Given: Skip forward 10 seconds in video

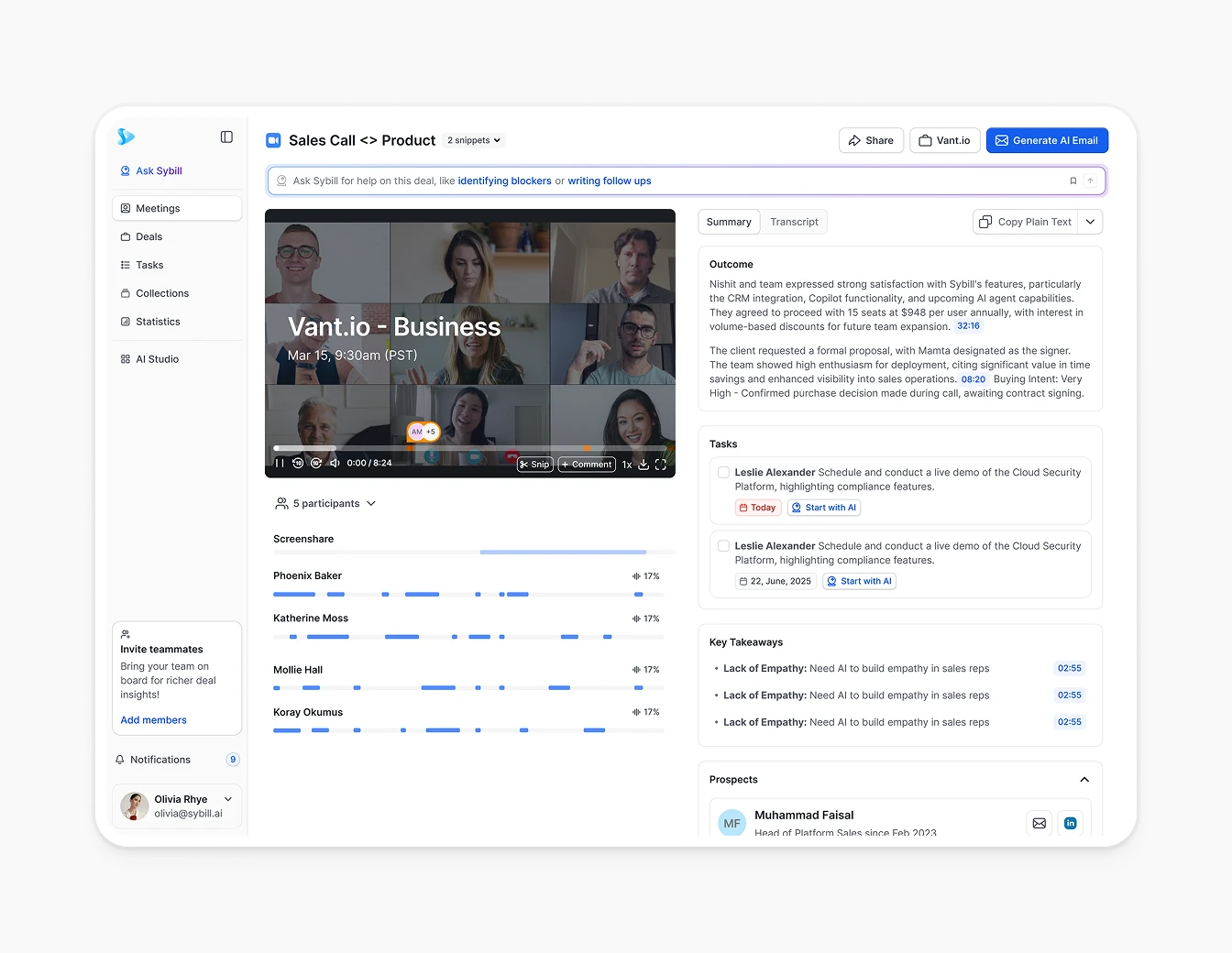Looking at the screenshot, I should (316, 464).
